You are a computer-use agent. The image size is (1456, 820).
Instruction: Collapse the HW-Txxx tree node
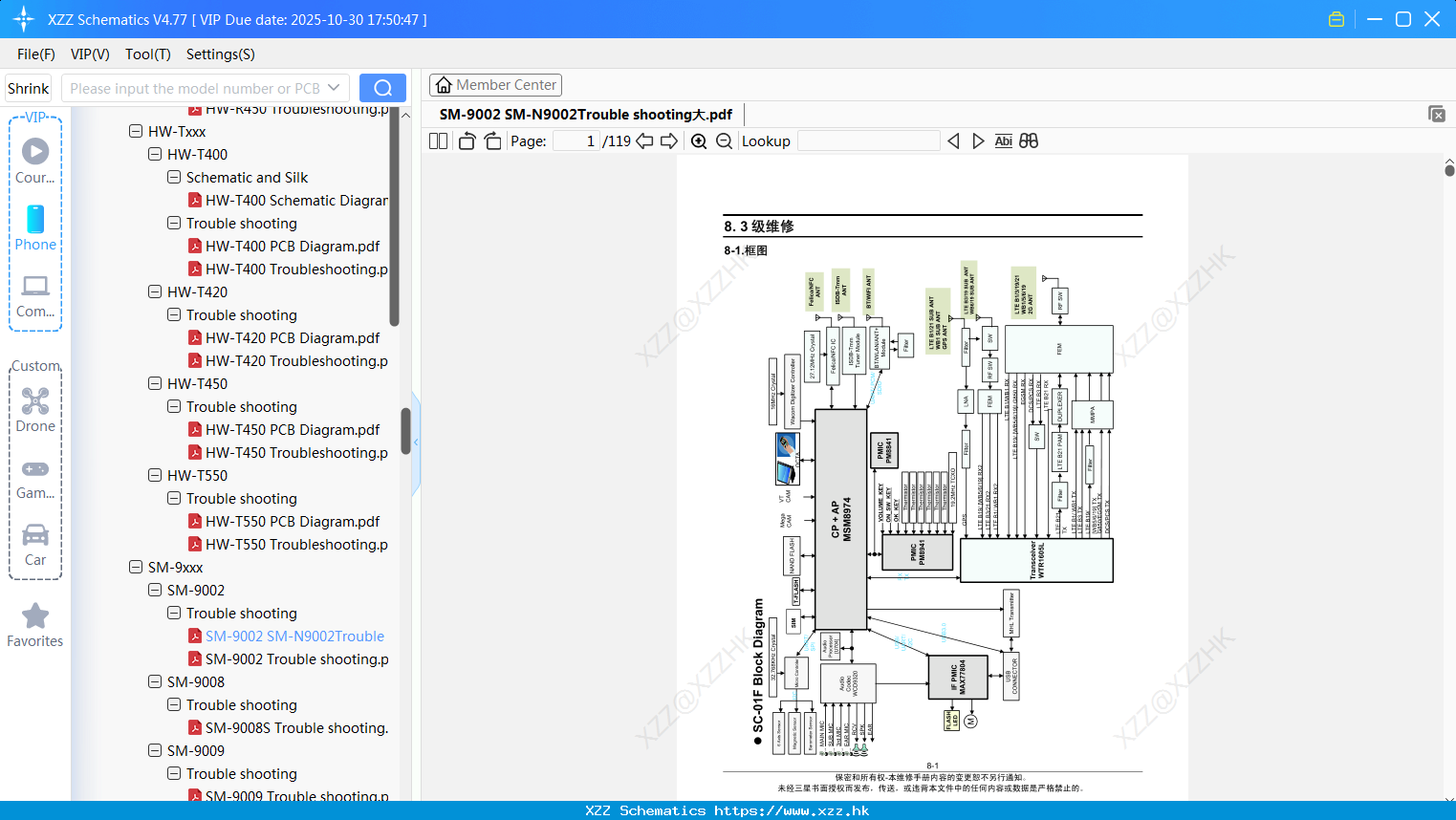click(x=136, y=131)
